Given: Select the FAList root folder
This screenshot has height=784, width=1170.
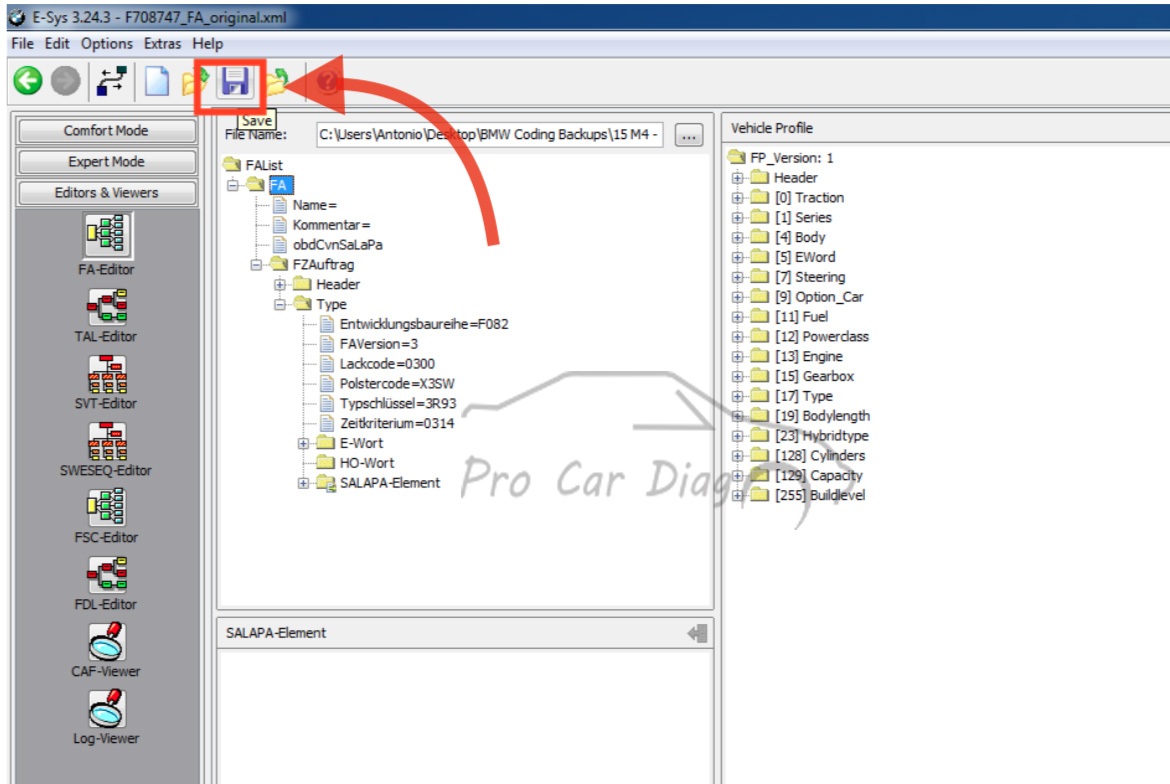Looking at the screenshot, I should 254,165.
